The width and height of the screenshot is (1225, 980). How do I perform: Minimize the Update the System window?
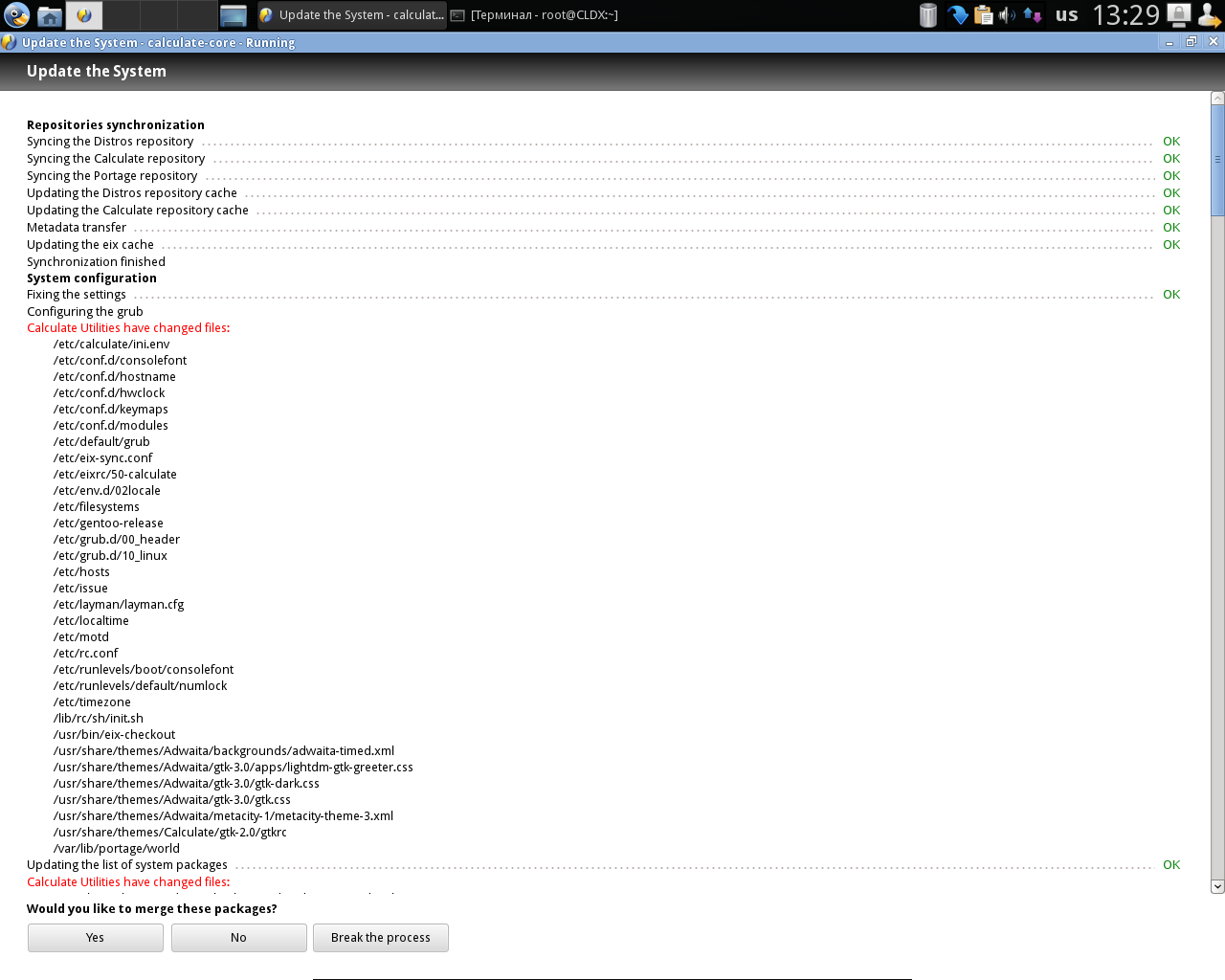coord(1169,42)
